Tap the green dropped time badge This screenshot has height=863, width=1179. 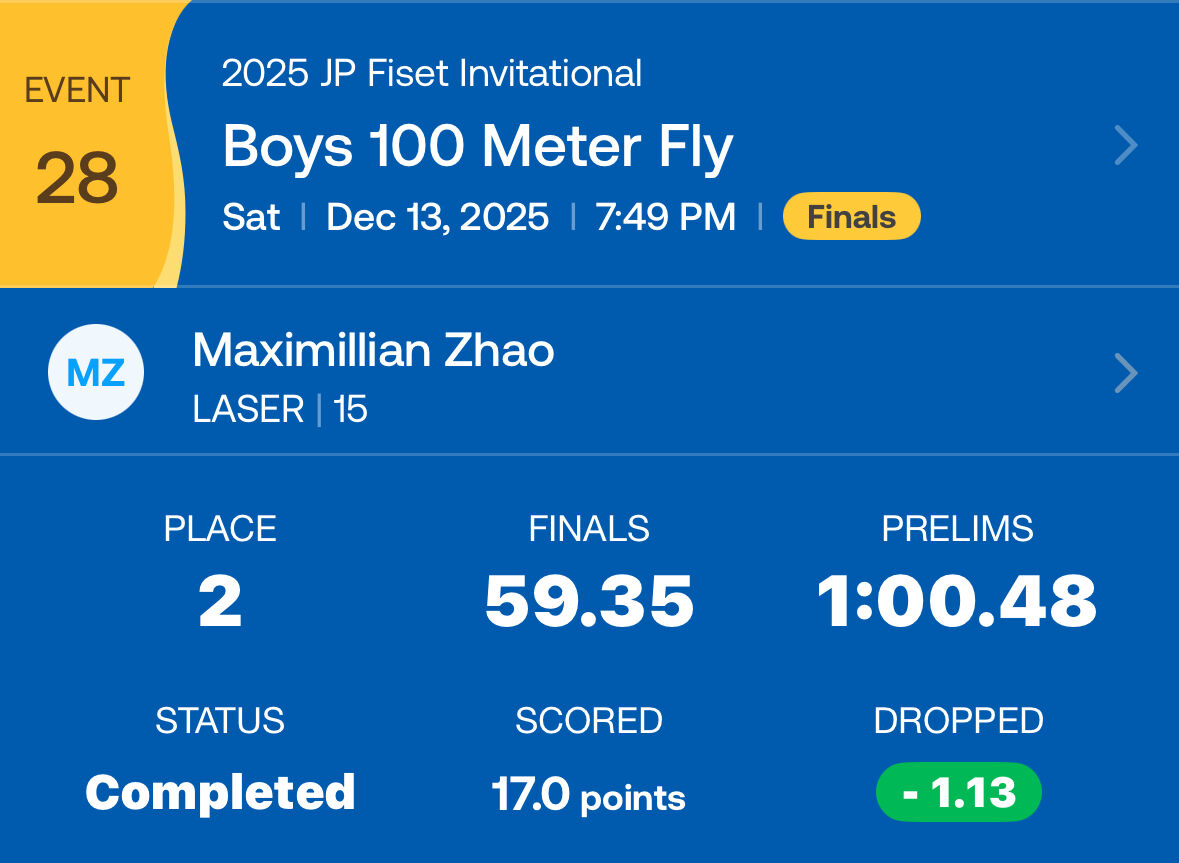point(958,793)
